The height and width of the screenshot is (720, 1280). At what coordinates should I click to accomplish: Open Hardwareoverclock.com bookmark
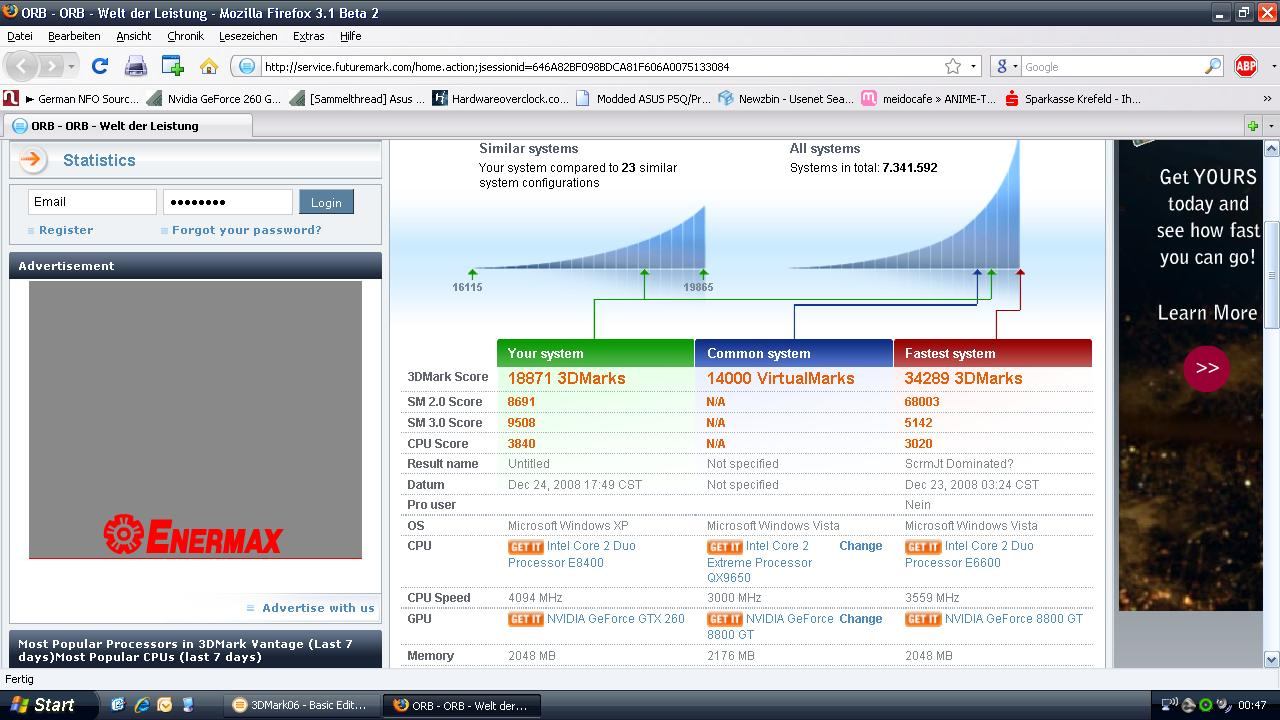[x=500, y=99]
